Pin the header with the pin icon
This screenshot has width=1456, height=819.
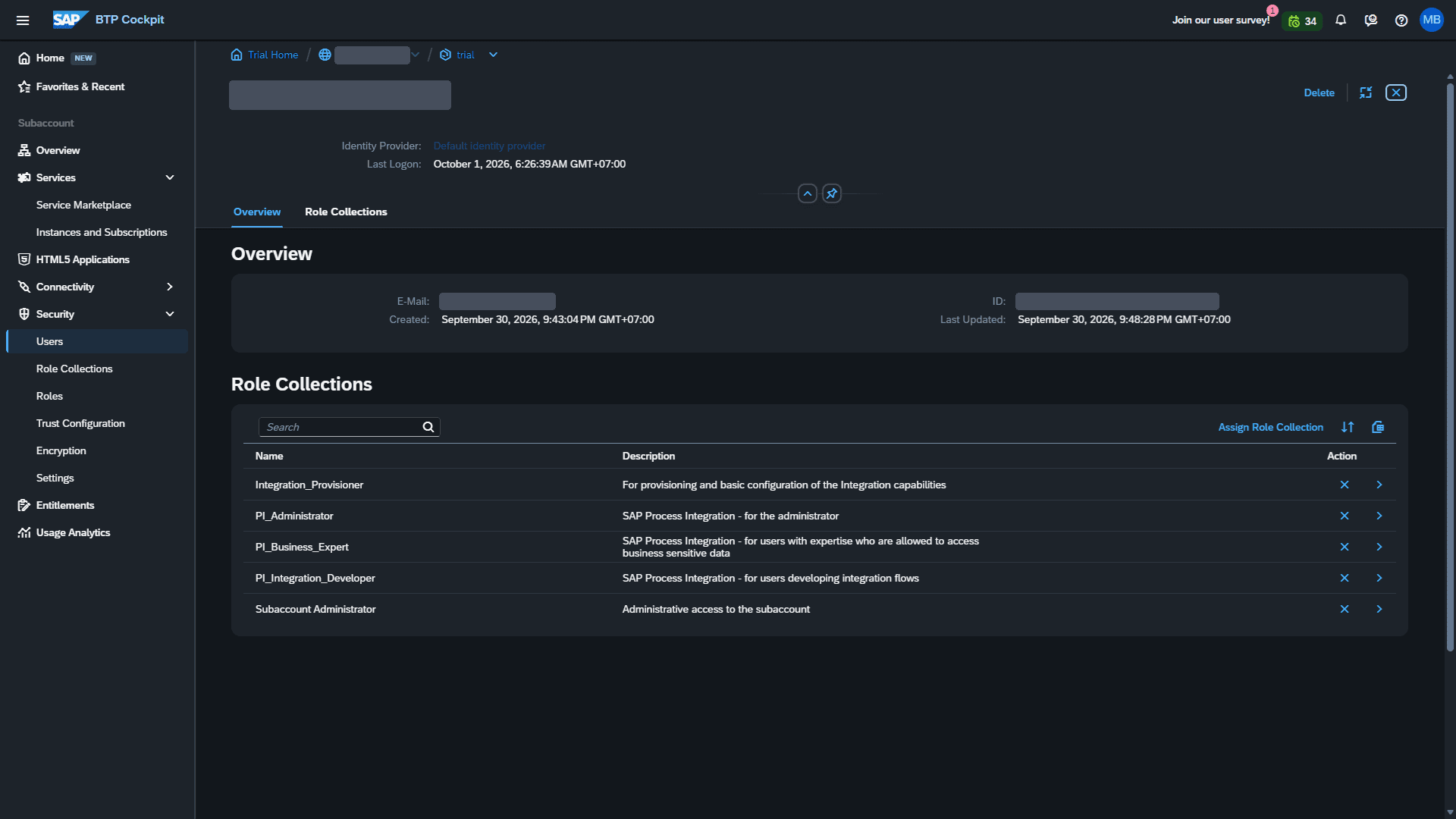tap(832, 193)
